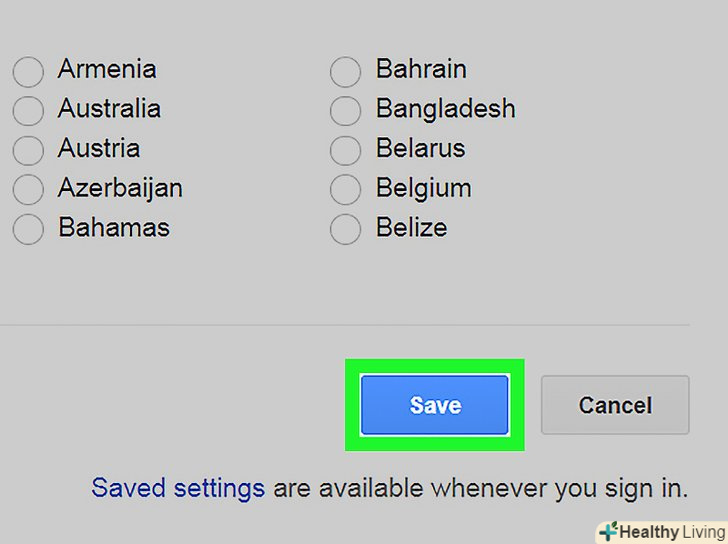
Task: Click the green plus Healthy Living icon
Action: pos(608,531)
